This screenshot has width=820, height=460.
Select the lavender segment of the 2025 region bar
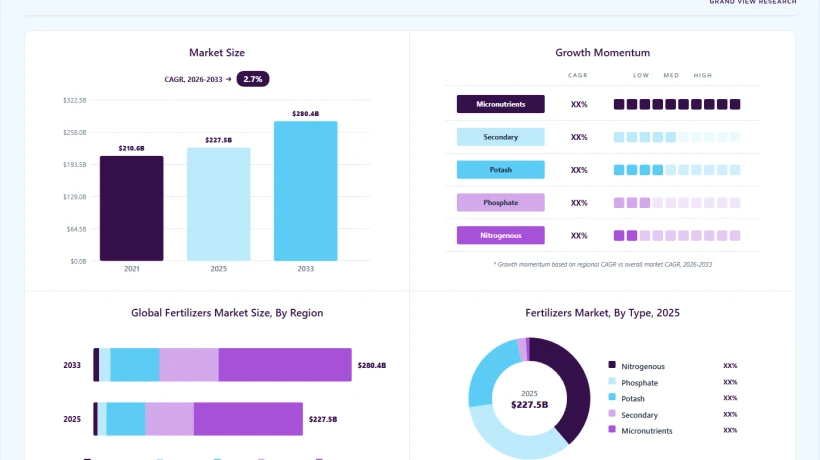pos(169,419)
